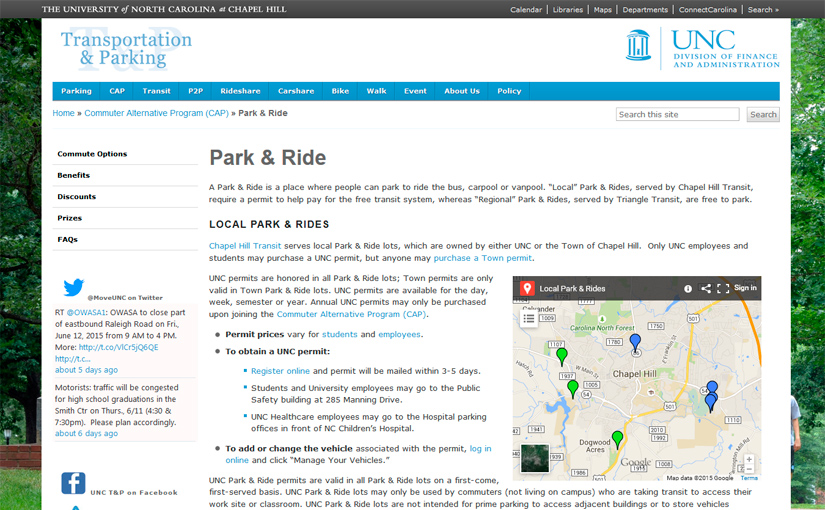Viewport: 825px width, 510px height.
Task: Click the map pin logo in the map header
Action: (527, 288)
